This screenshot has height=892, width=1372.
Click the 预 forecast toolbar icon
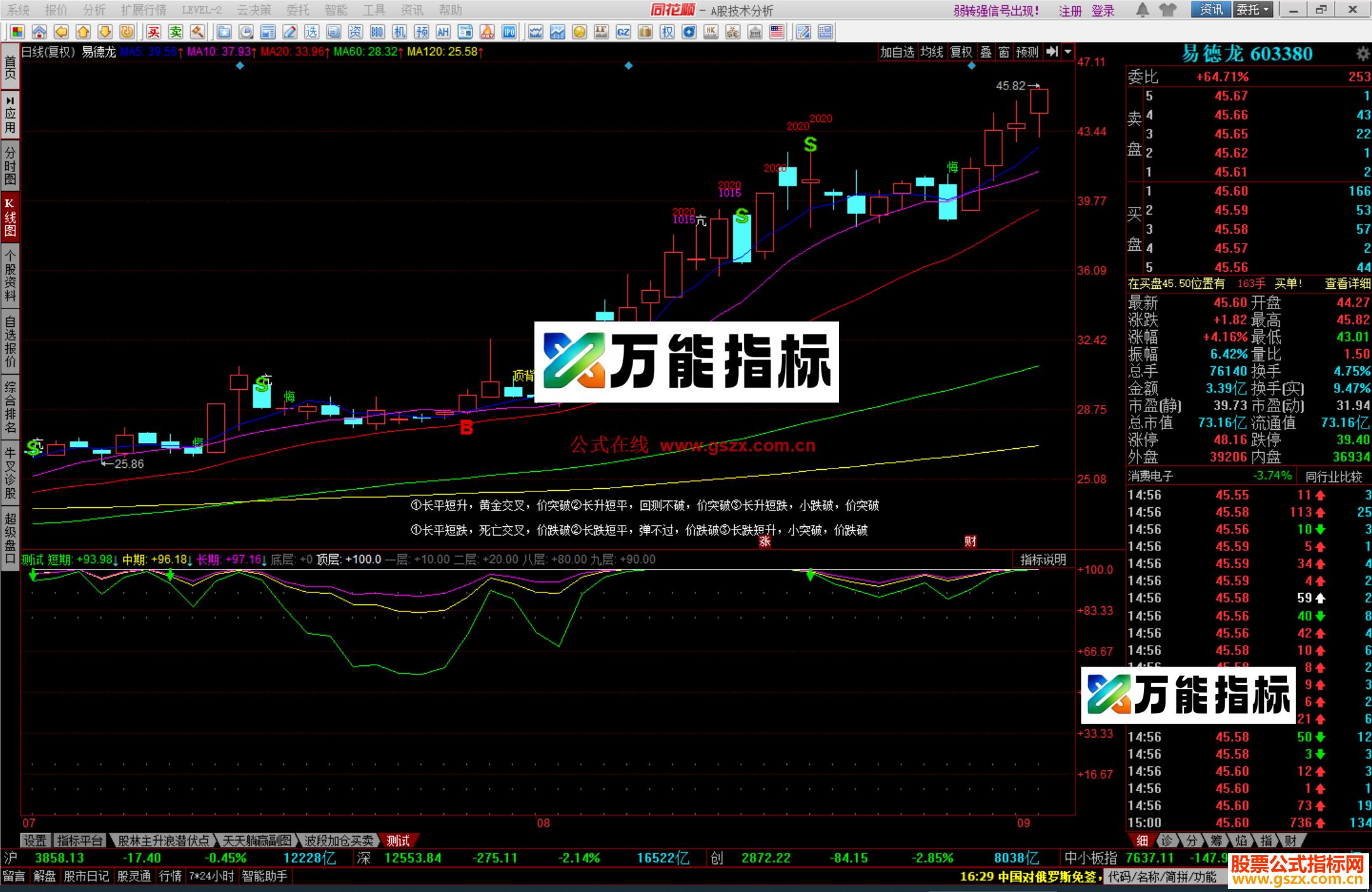tap(422, 32)
